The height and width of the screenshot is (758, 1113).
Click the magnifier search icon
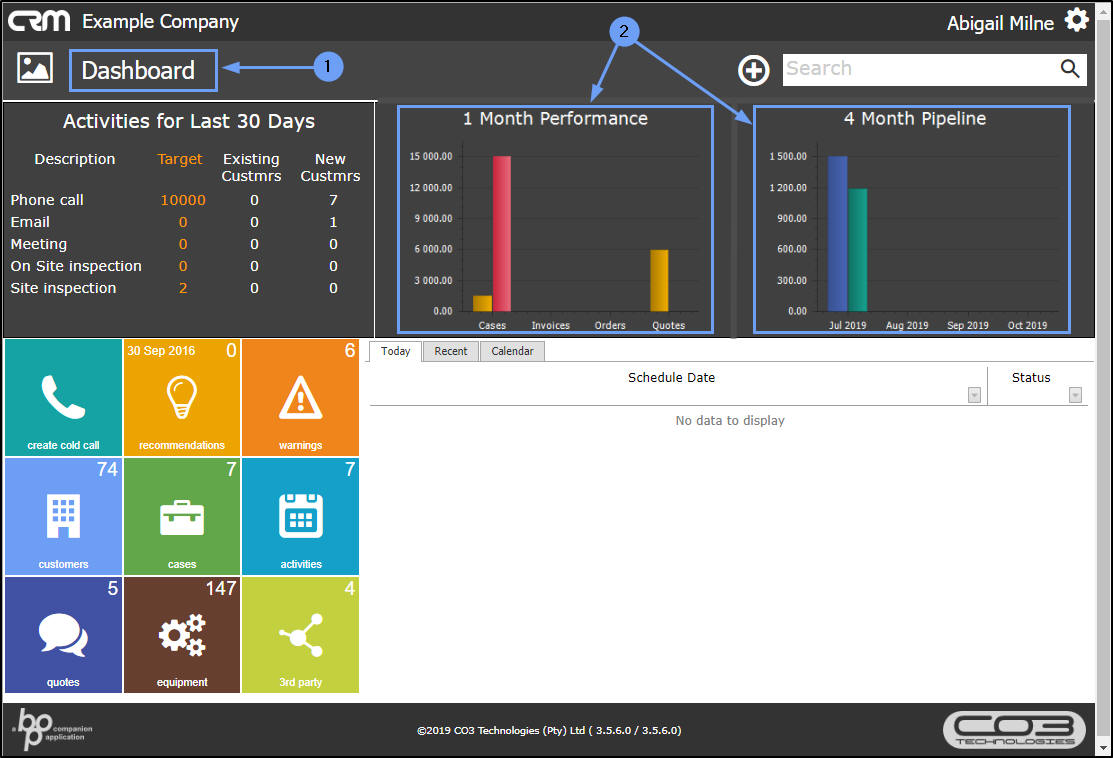pyautogui.click(x=1070, y=69)
